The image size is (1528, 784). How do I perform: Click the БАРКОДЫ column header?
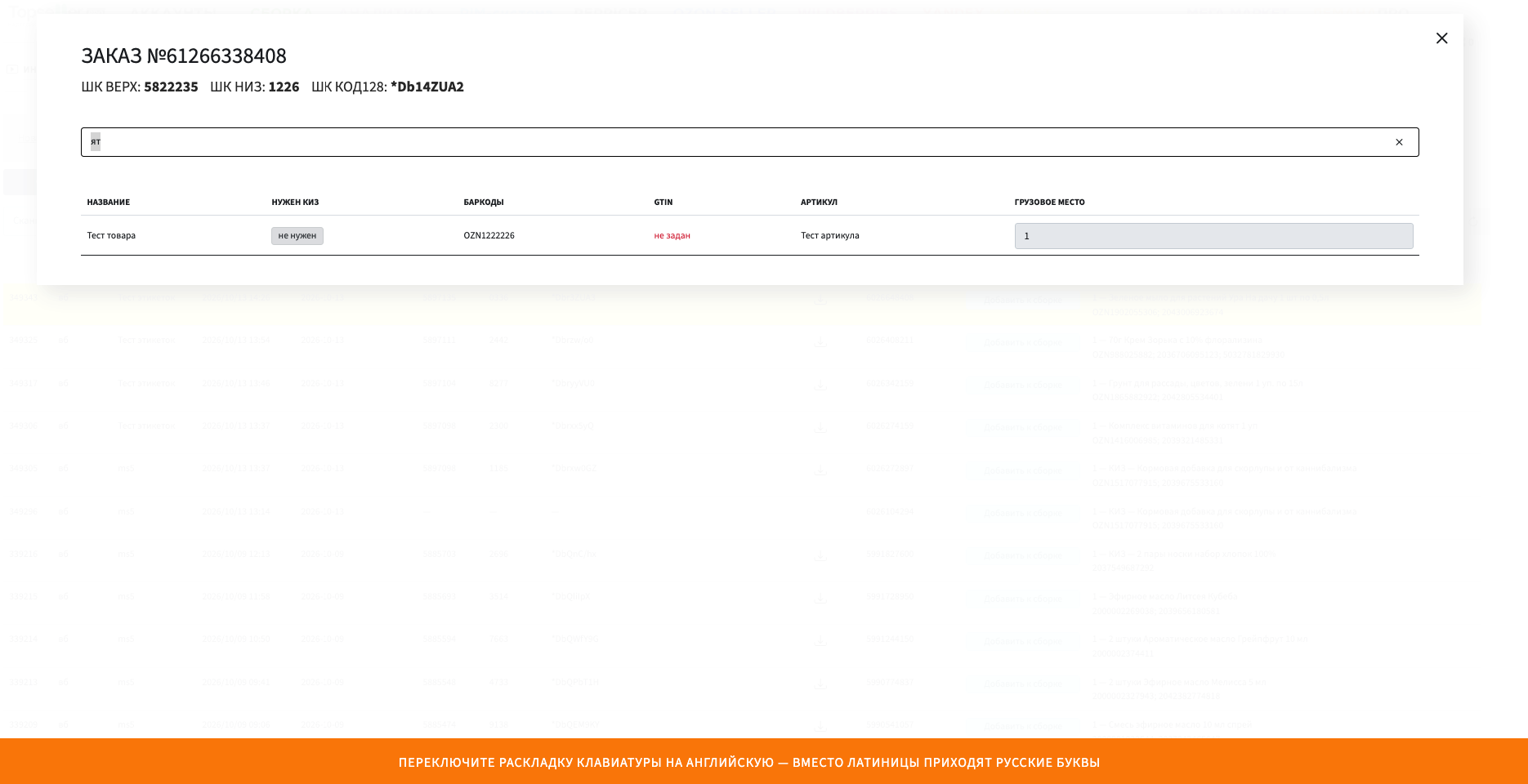pyautogui.click(x=484, y=202)
